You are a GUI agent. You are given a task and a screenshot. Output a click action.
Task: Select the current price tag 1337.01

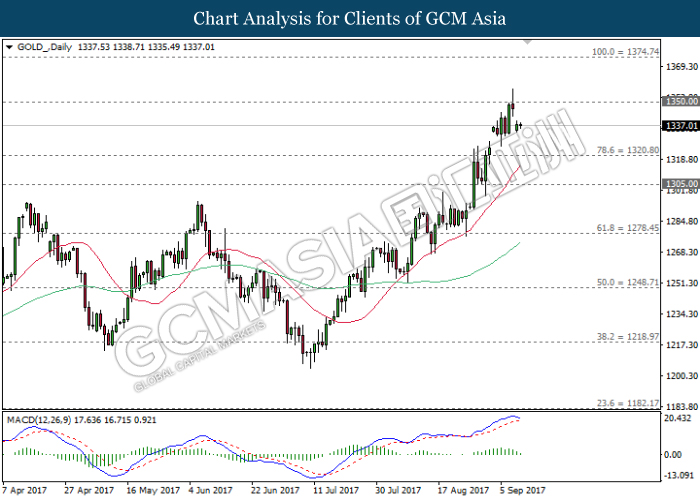pyautogui.click(x=679, y=125)
